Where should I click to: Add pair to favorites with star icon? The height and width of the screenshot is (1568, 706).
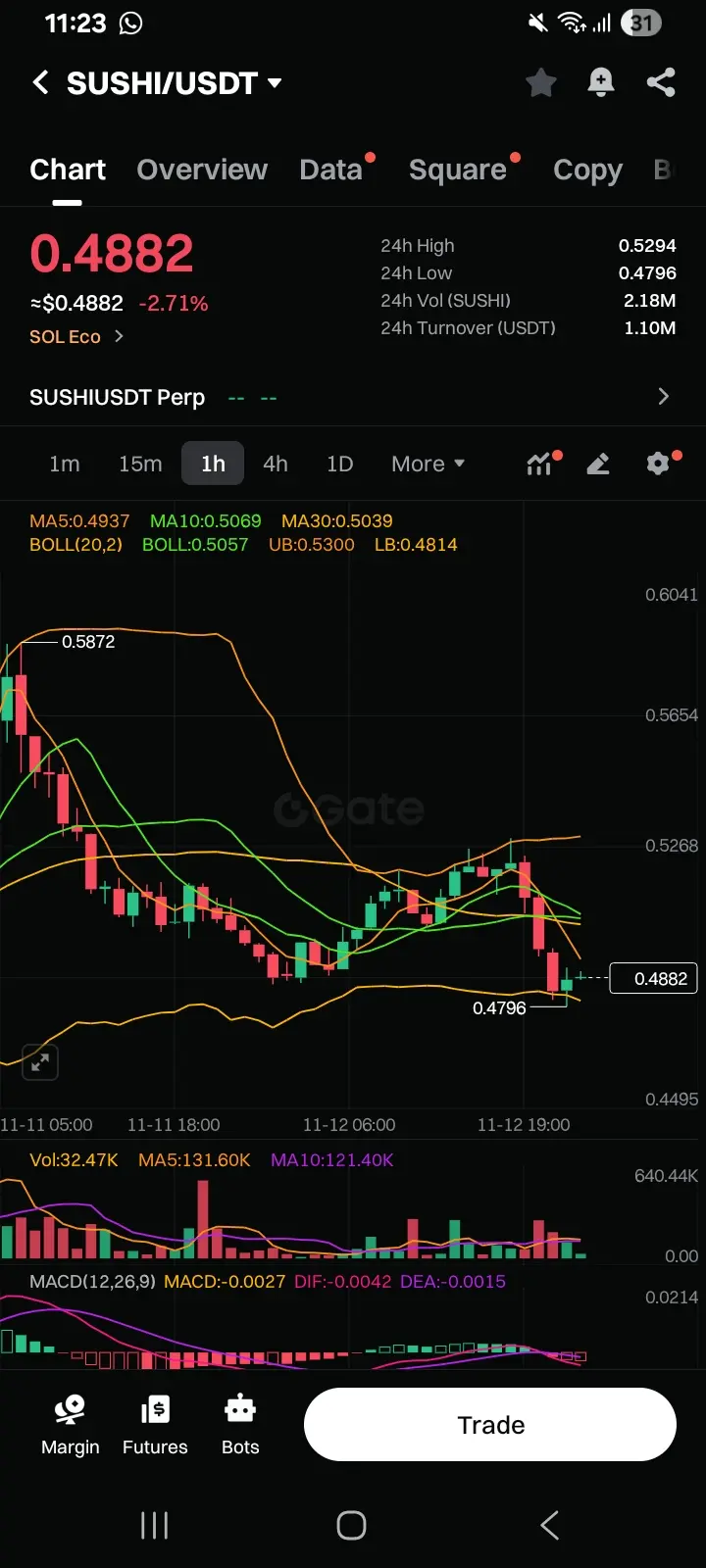[x=541, y=82]
